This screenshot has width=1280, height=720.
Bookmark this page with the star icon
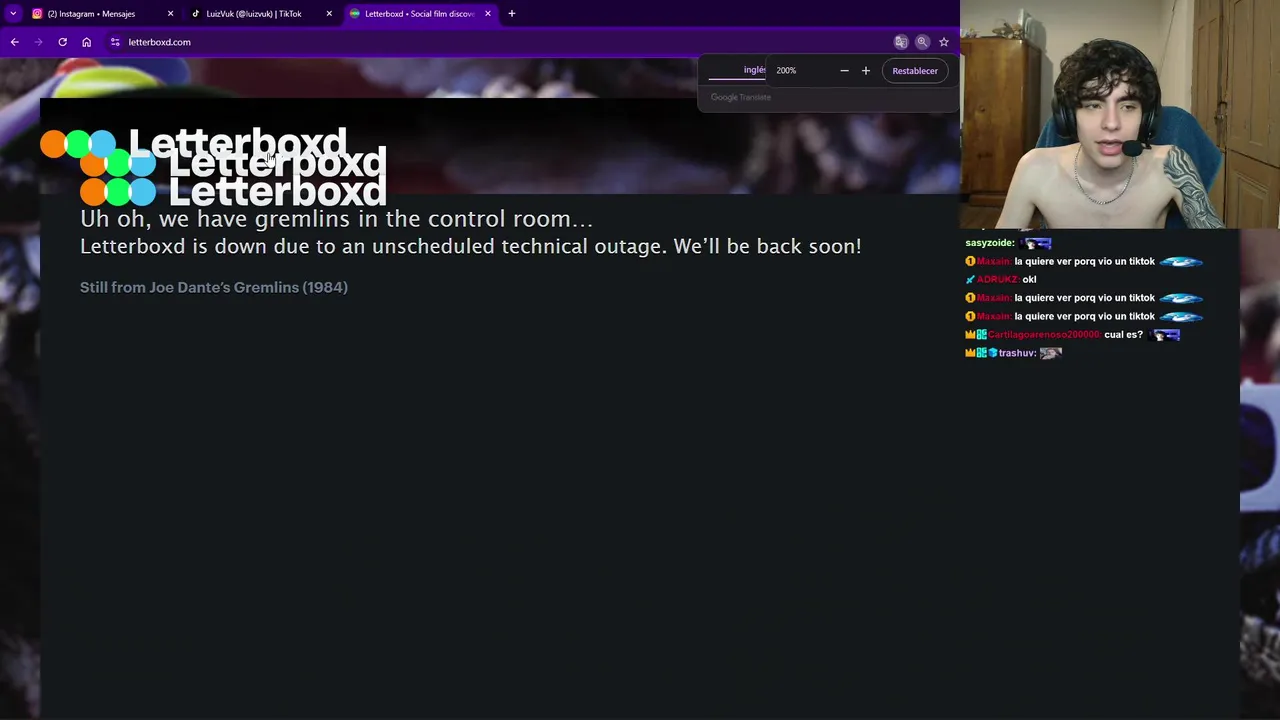pos(943,42)
